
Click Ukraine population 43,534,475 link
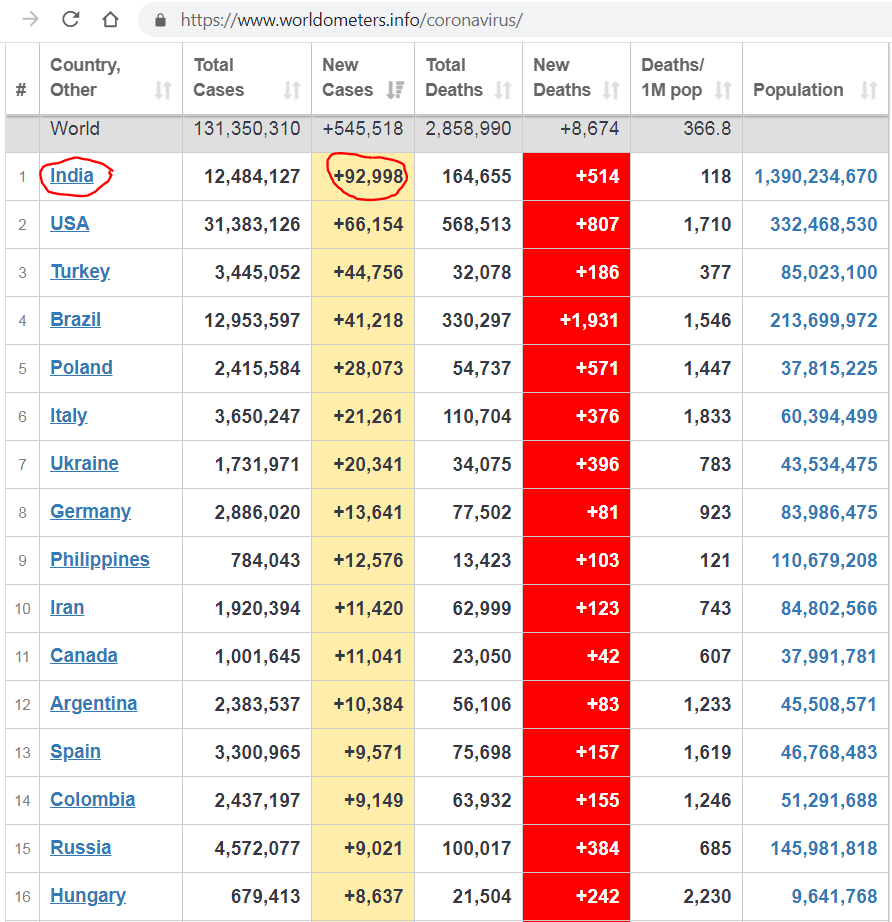click(x=828, y=465)
